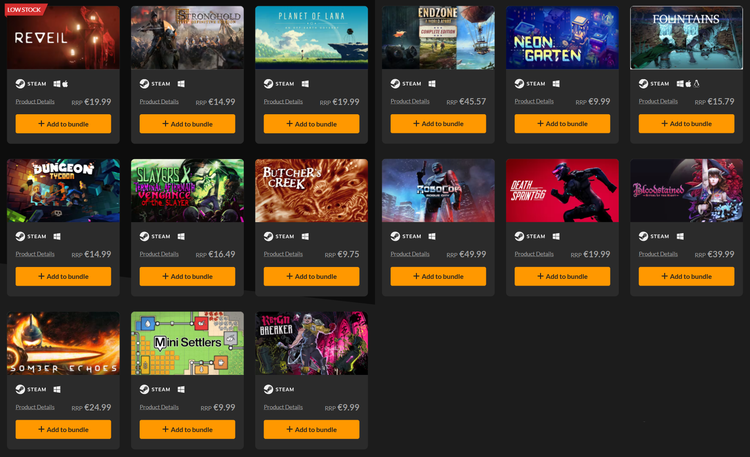Click the Windows icon under Bloodstained
This screenshot has height=457, width=750.
tap(680, 236)
